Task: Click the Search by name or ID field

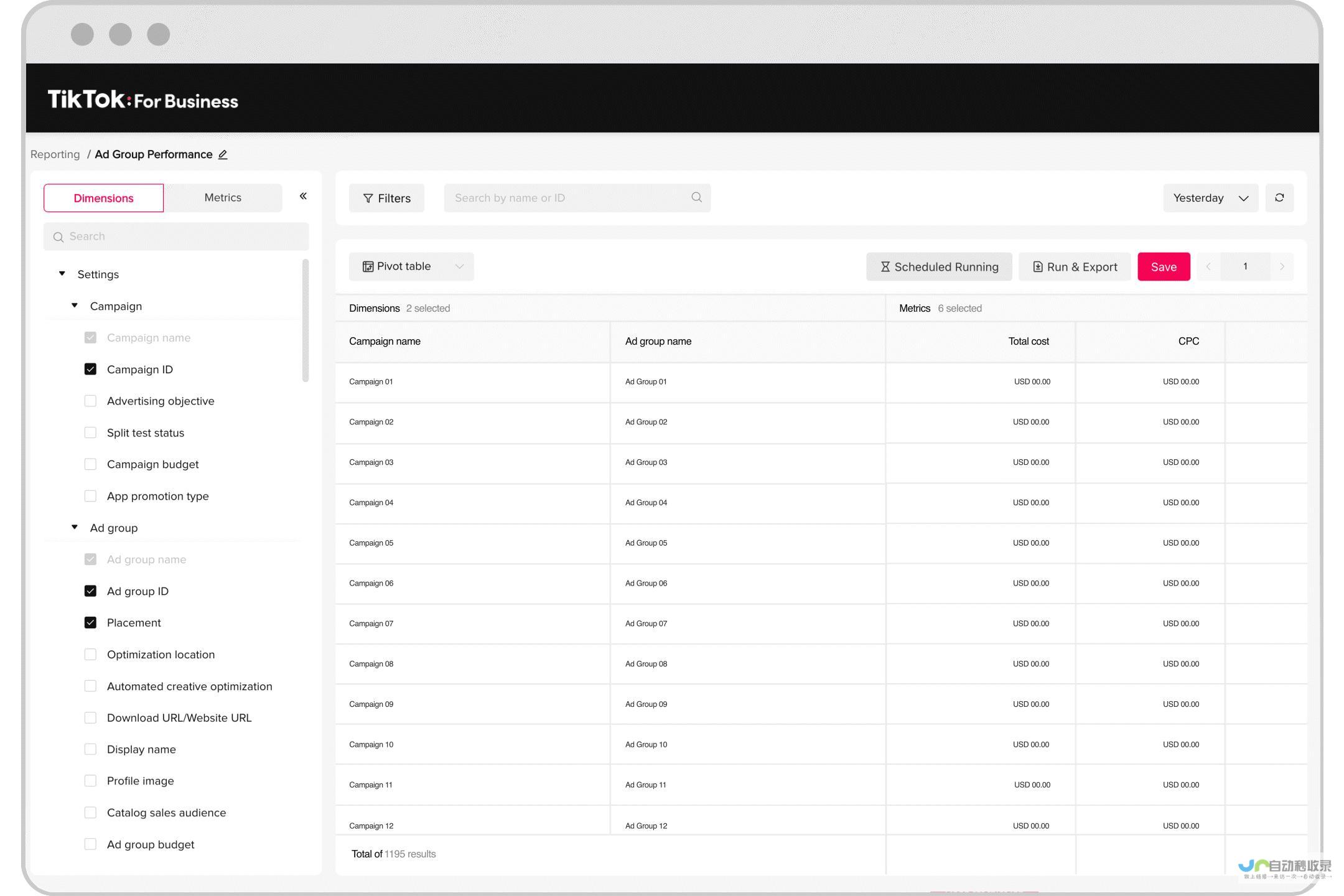Action: [577, 198]
